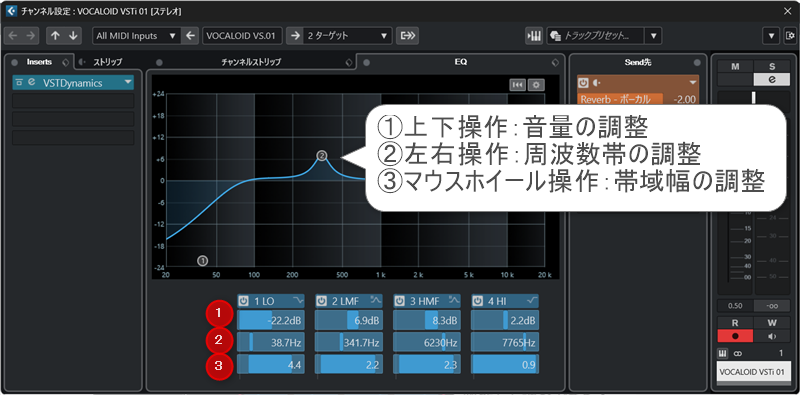Select band 3 HMF filter type icon
The width and height of the screenshot is (800, 395).
click(x=454, y=300)
